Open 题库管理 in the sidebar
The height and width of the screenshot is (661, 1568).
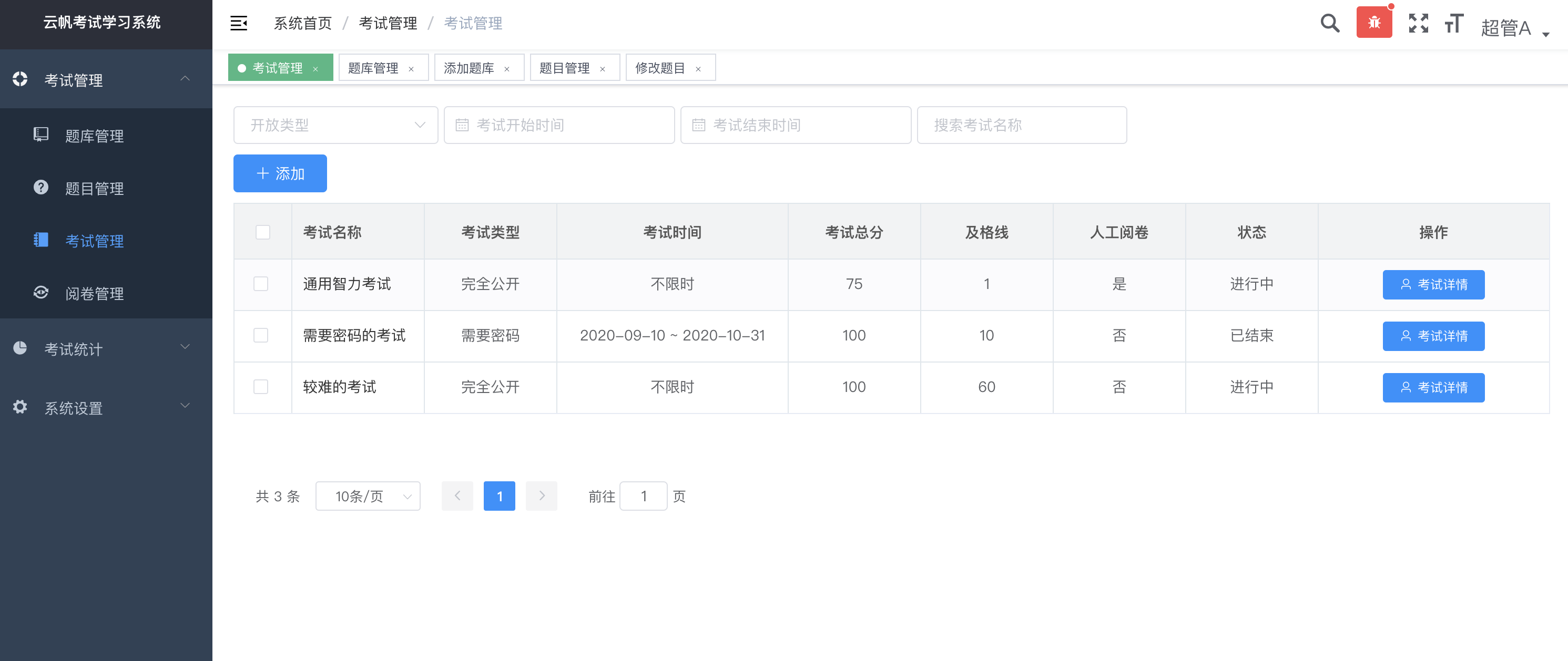point(106,135)
